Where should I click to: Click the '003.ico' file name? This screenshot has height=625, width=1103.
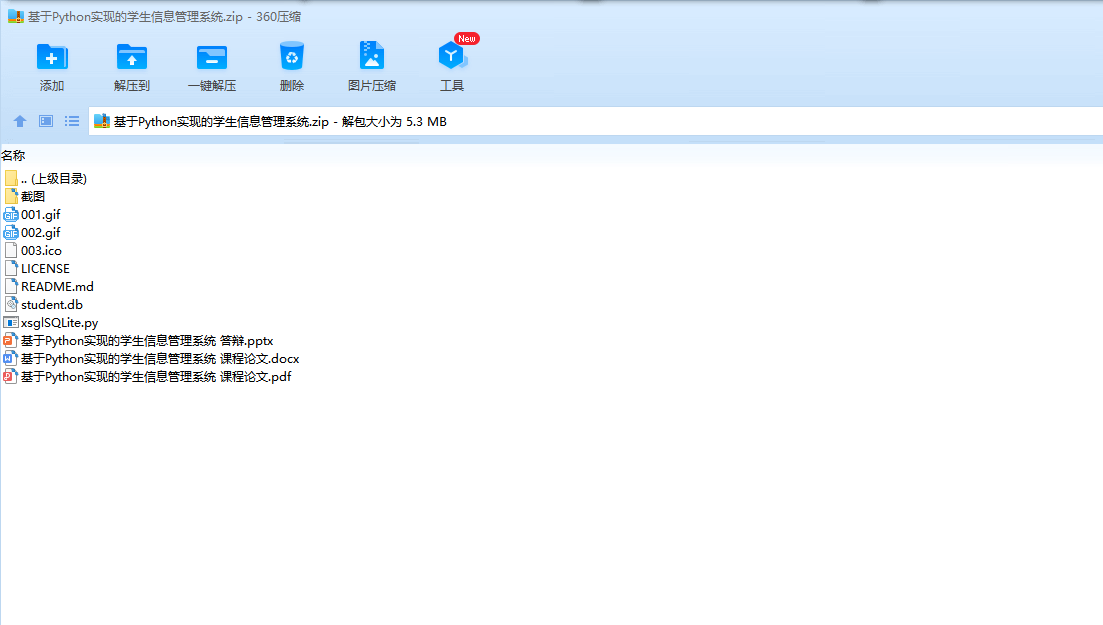pos(42,251)
